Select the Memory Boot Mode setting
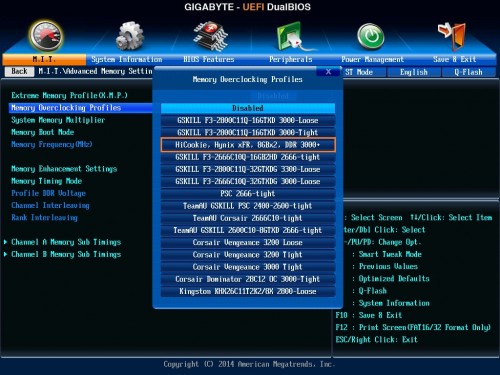500x375 pixels. (43, 132)
